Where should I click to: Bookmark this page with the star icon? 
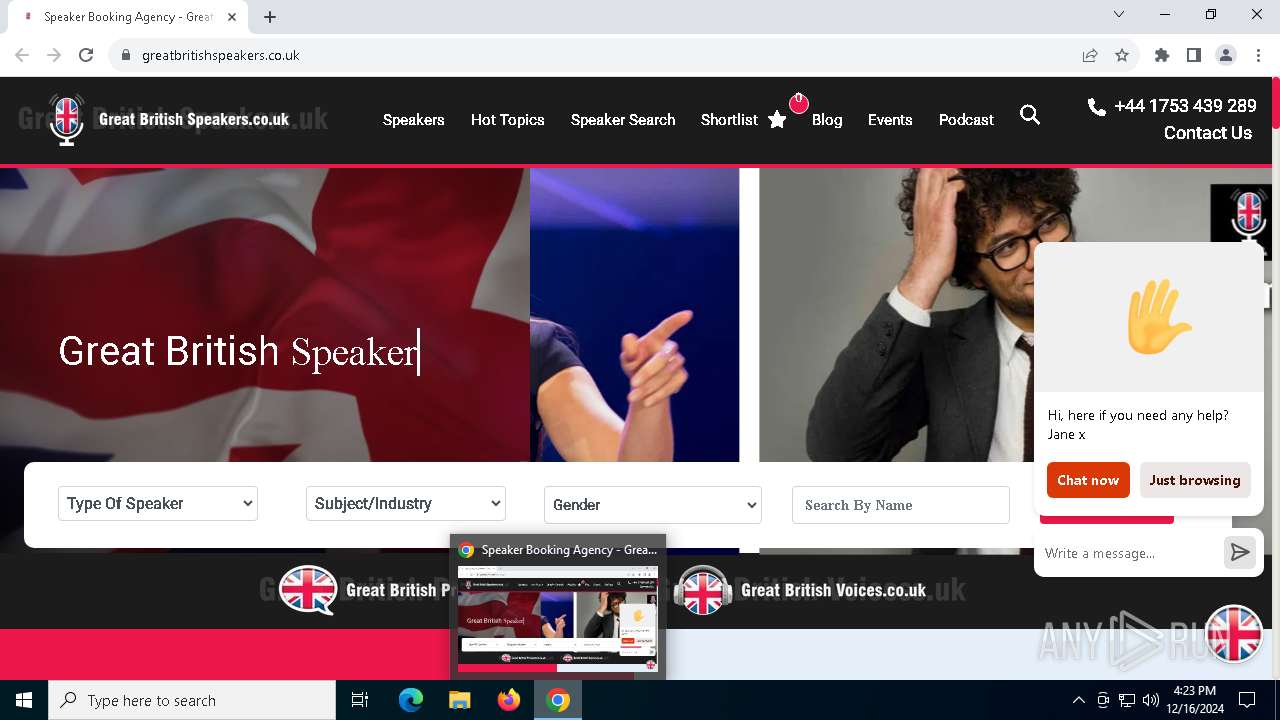click(x=1122, y=55)
